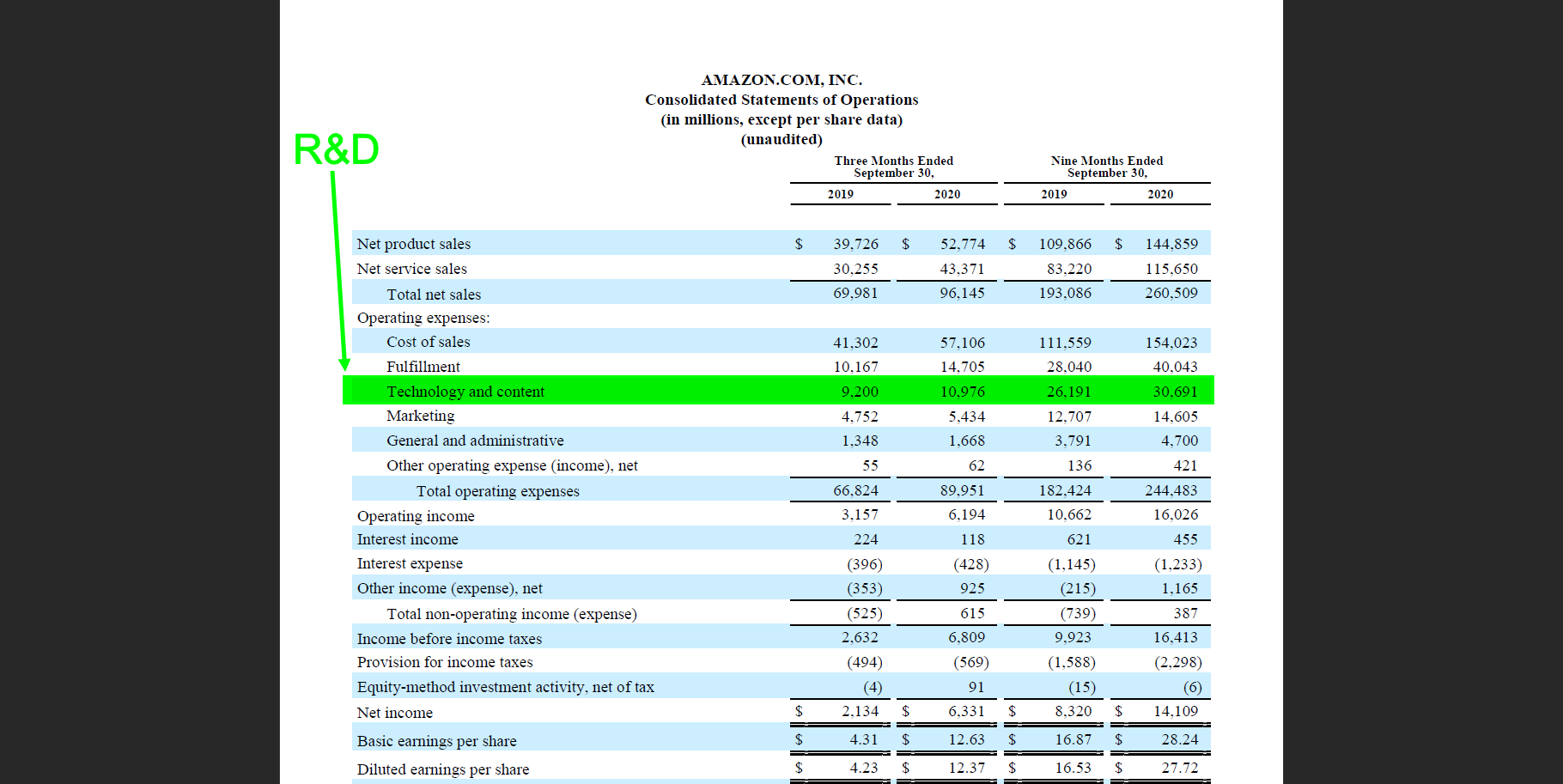Select the basic earnings per share value 12.63
The width and height of the screenshot is (1563, 784).
[967, 739]
